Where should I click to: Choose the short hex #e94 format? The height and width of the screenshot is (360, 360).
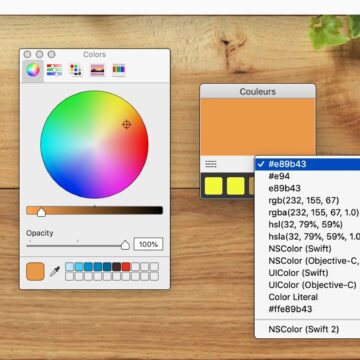(x=308, y=176)
